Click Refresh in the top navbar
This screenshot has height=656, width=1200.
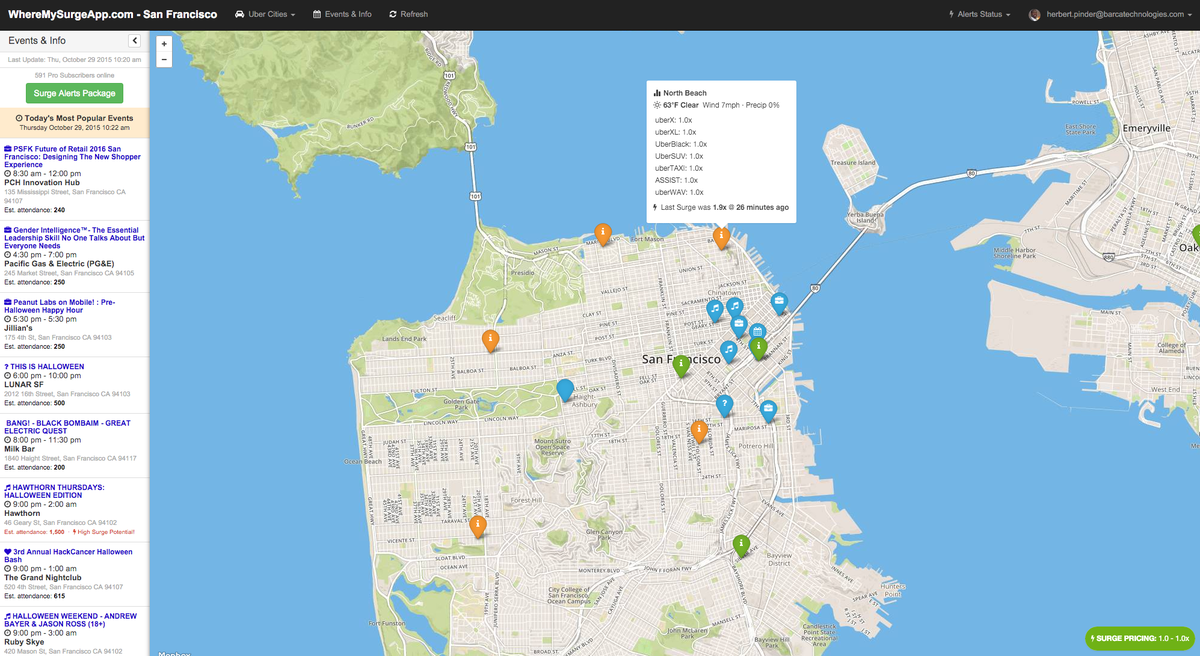point(408,14)
